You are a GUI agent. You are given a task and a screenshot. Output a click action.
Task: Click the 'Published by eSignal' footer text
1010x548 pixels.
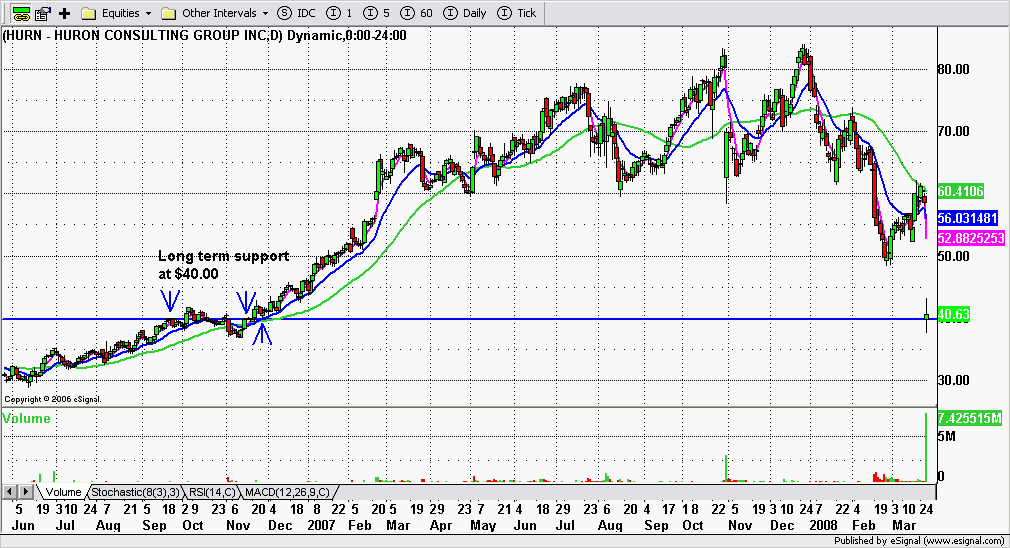click(919, 541)
